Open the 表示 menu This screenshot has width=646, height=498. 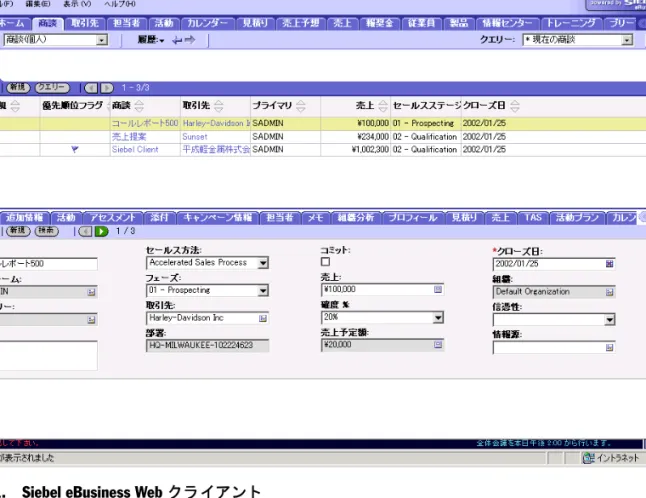[x=77, y=4]
